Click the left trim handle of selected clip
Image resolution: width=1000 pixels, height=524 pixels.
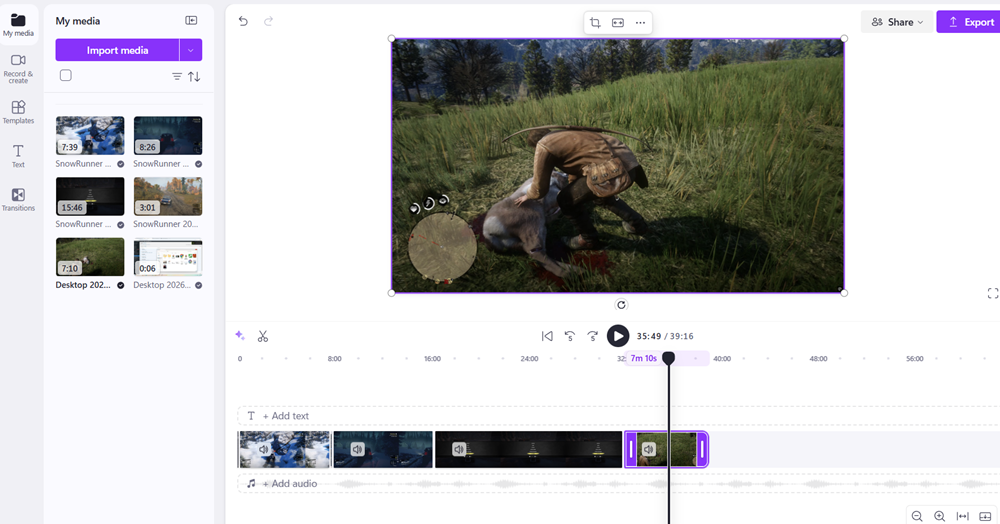pos(631,449)
